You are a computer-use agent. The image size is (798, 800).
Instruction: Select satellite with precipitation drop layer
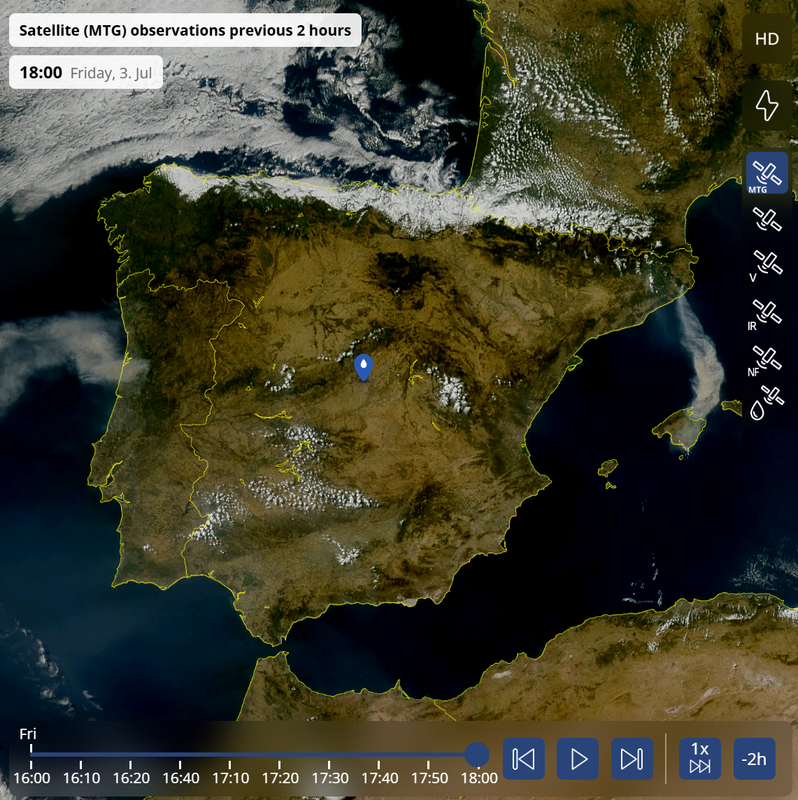[x=767, y=403]
